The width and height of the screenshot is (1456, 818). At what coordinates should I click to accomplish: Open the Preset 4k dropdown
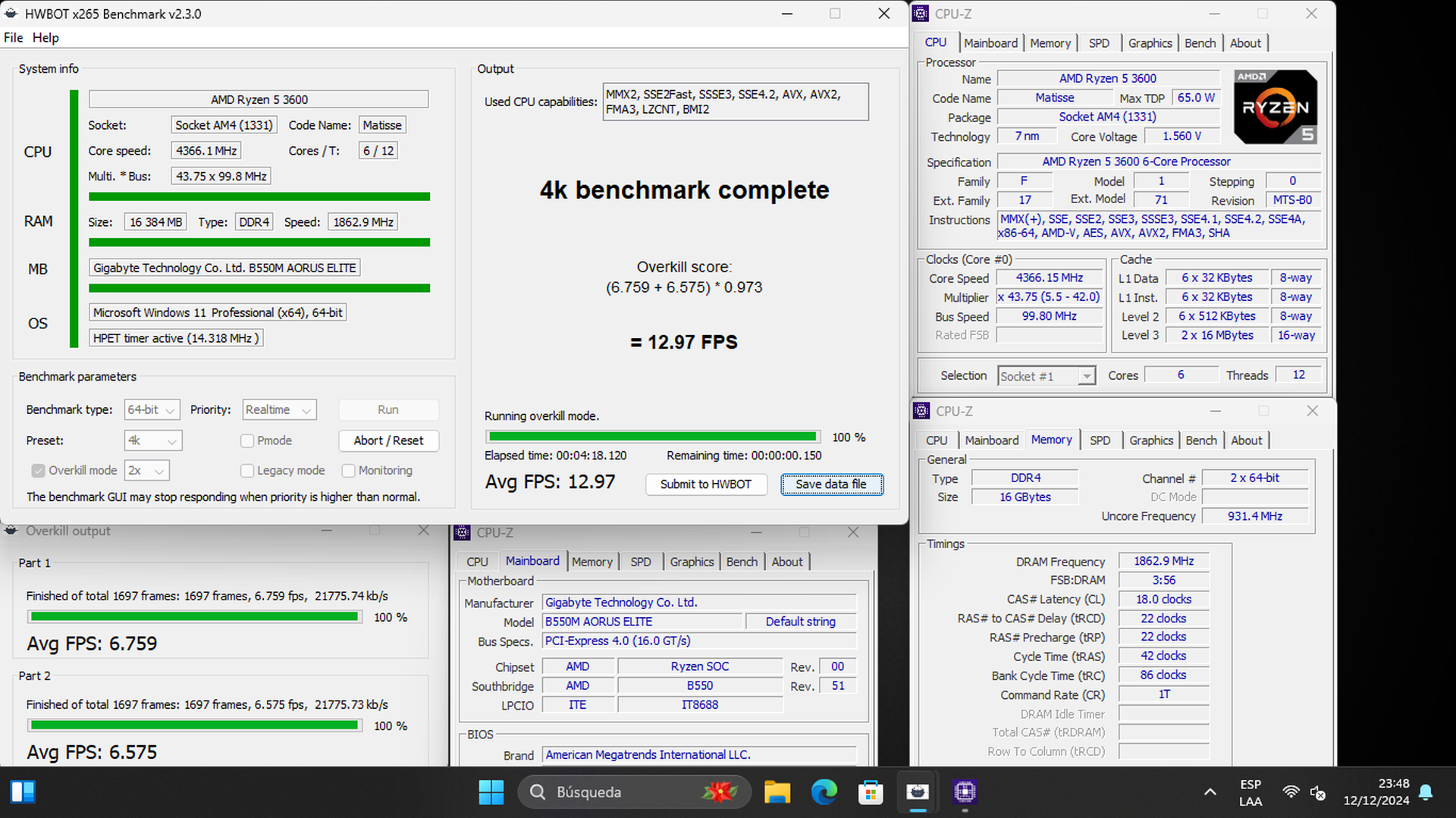(x=153, y=440)
